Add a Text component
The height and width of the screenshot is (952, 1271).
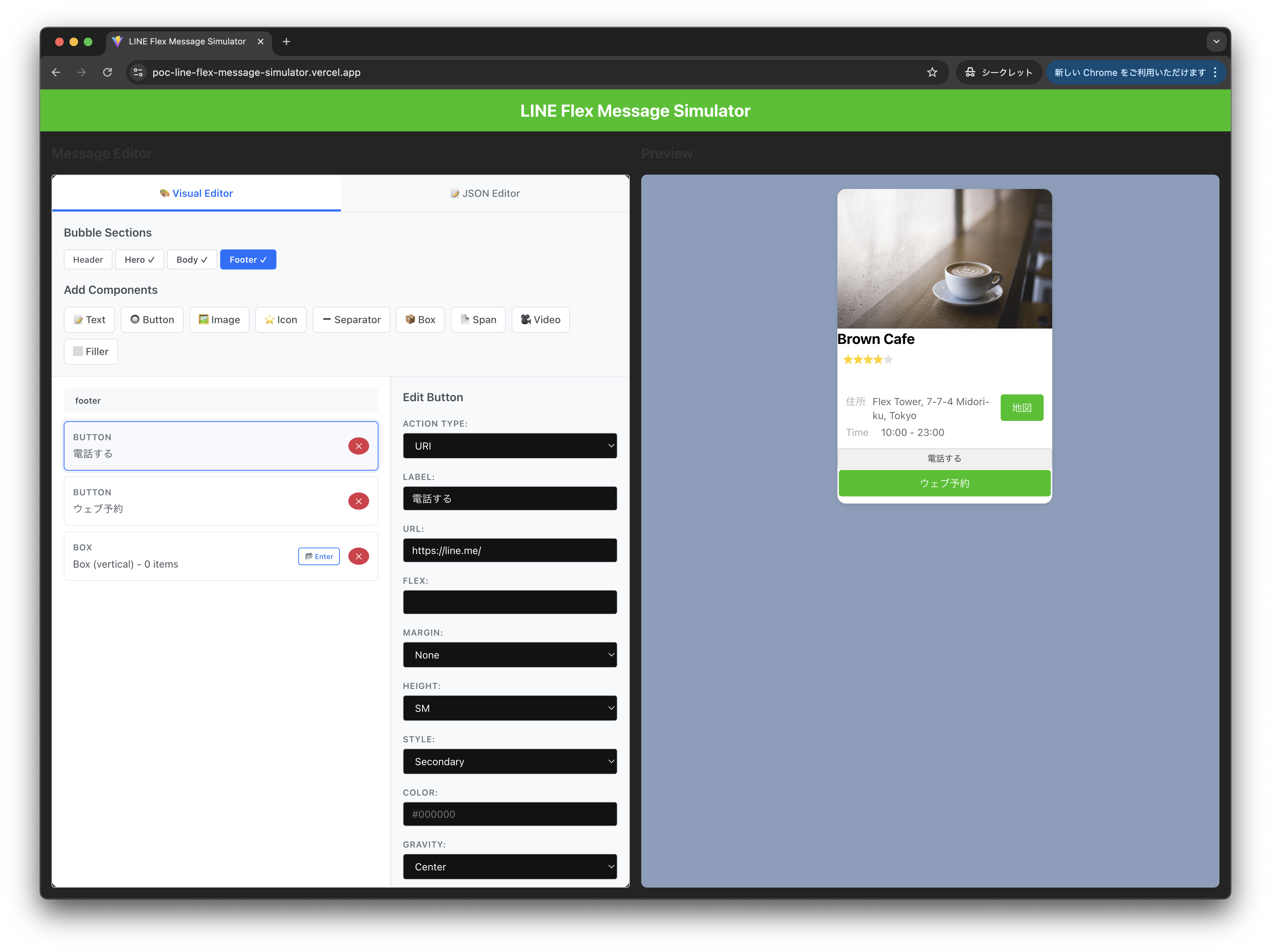89,320
